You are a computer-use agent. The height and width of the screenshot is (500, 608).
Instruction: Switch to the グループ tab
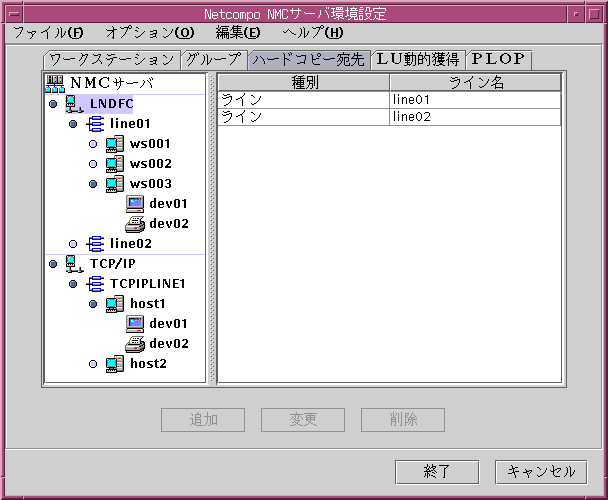214,60
